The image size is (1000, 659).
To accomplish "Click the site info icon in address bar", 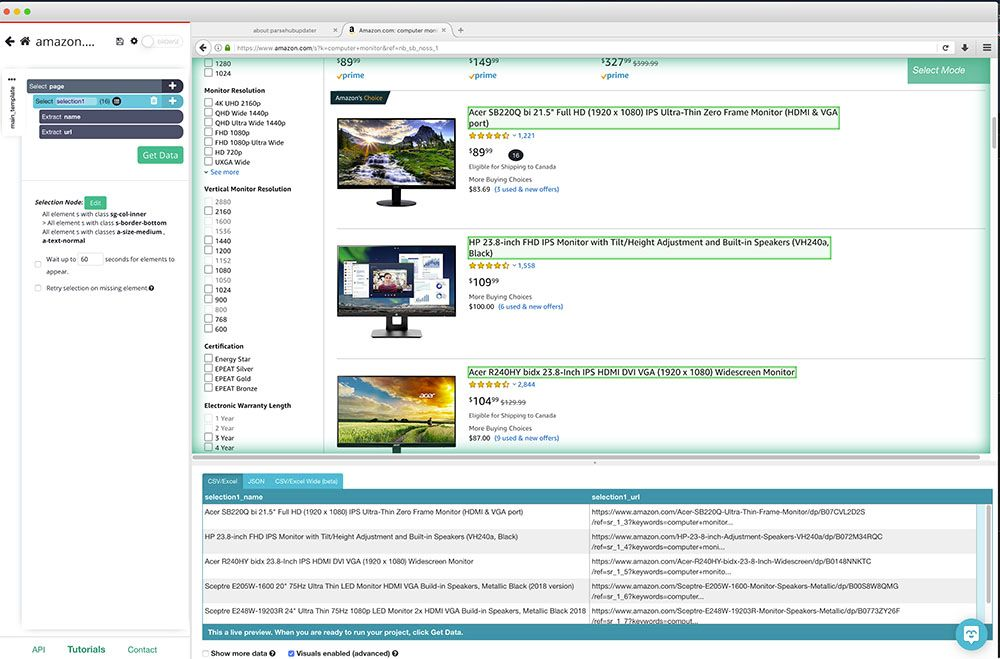I will [x=218, y=48].
